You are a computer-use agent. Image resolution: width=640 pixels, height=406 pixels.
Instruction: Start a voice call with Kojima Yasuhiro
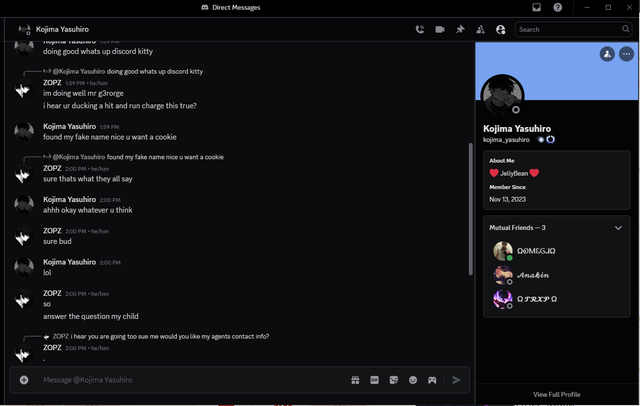coord(420,29)
